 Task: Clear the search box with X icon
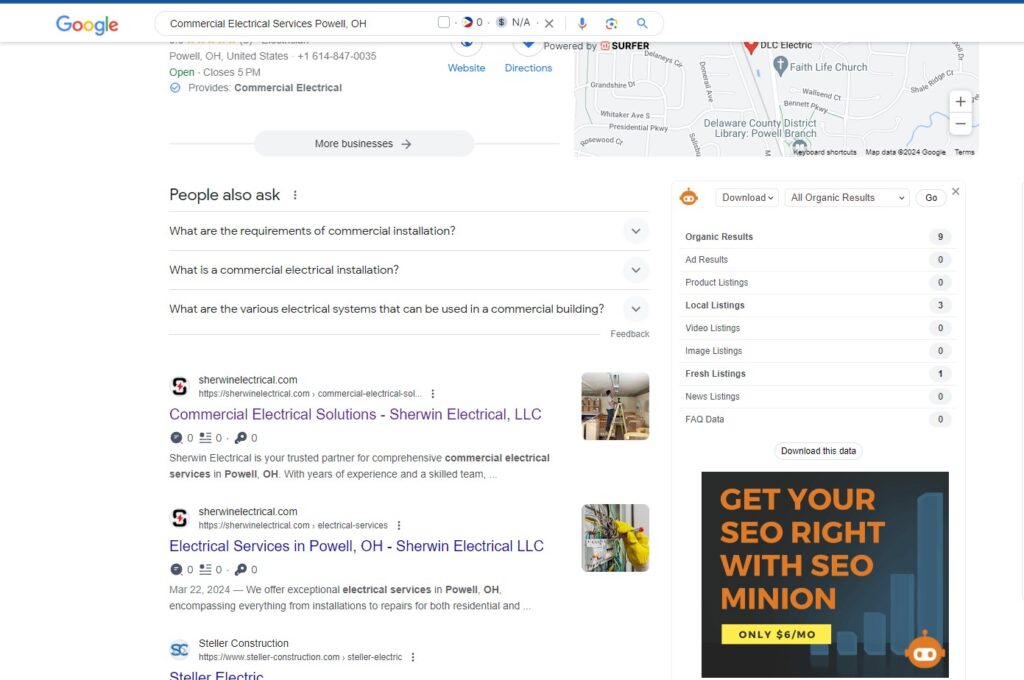tap(549, 24)
